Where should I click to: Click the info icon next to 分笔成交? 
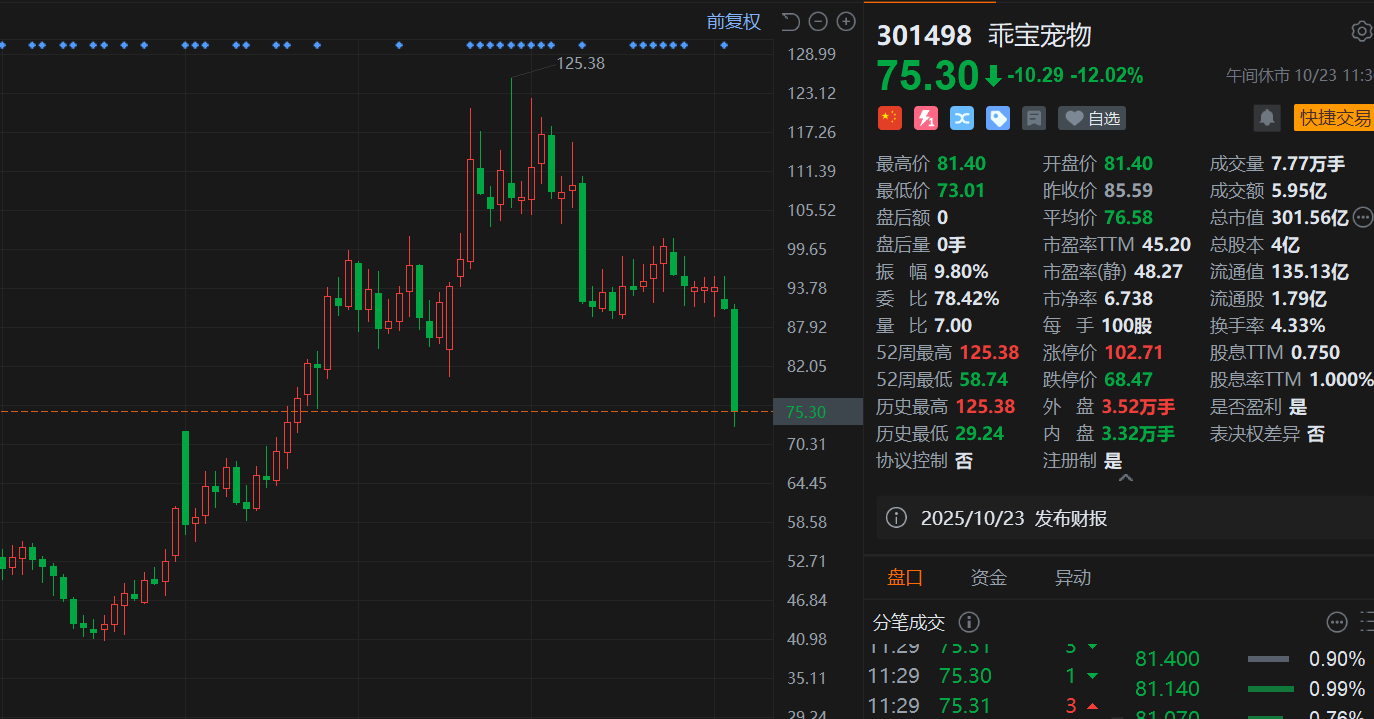click(969, 622)
